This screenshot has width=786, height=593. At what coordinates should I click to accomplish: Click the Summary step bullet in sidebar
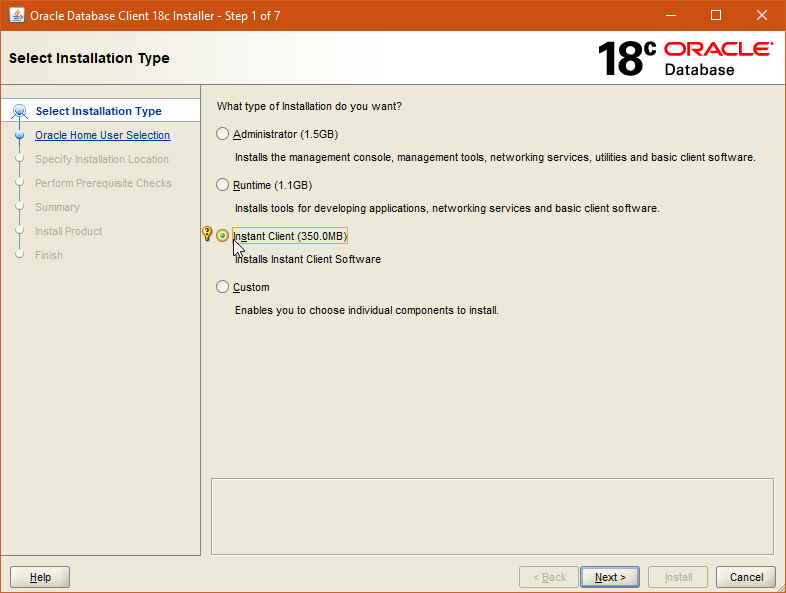coord(20,207)
